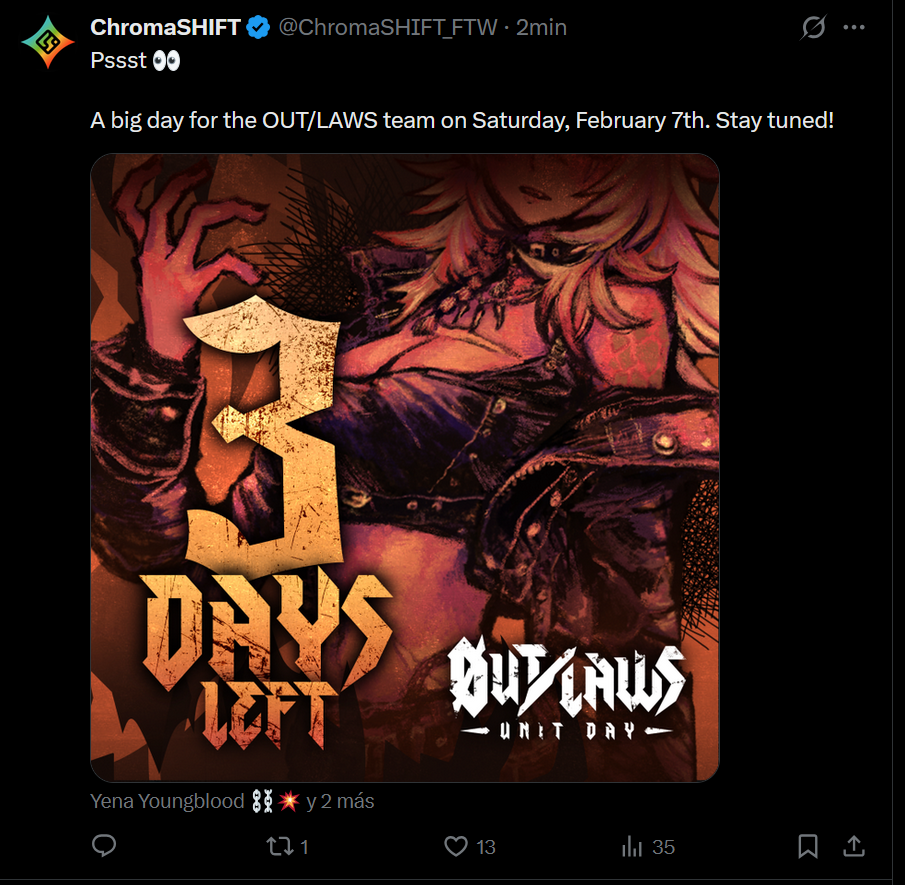This screenshot has width=905, height=885.
Task: Bookmark this post
Action: tap(807, 846)
